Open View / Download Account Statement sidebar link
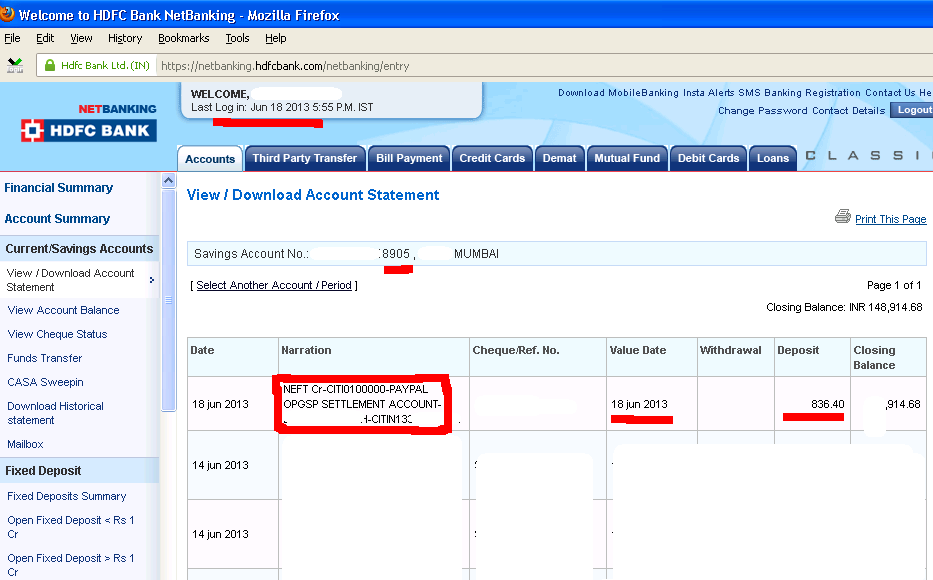933x580 pixels. [70, 280]
